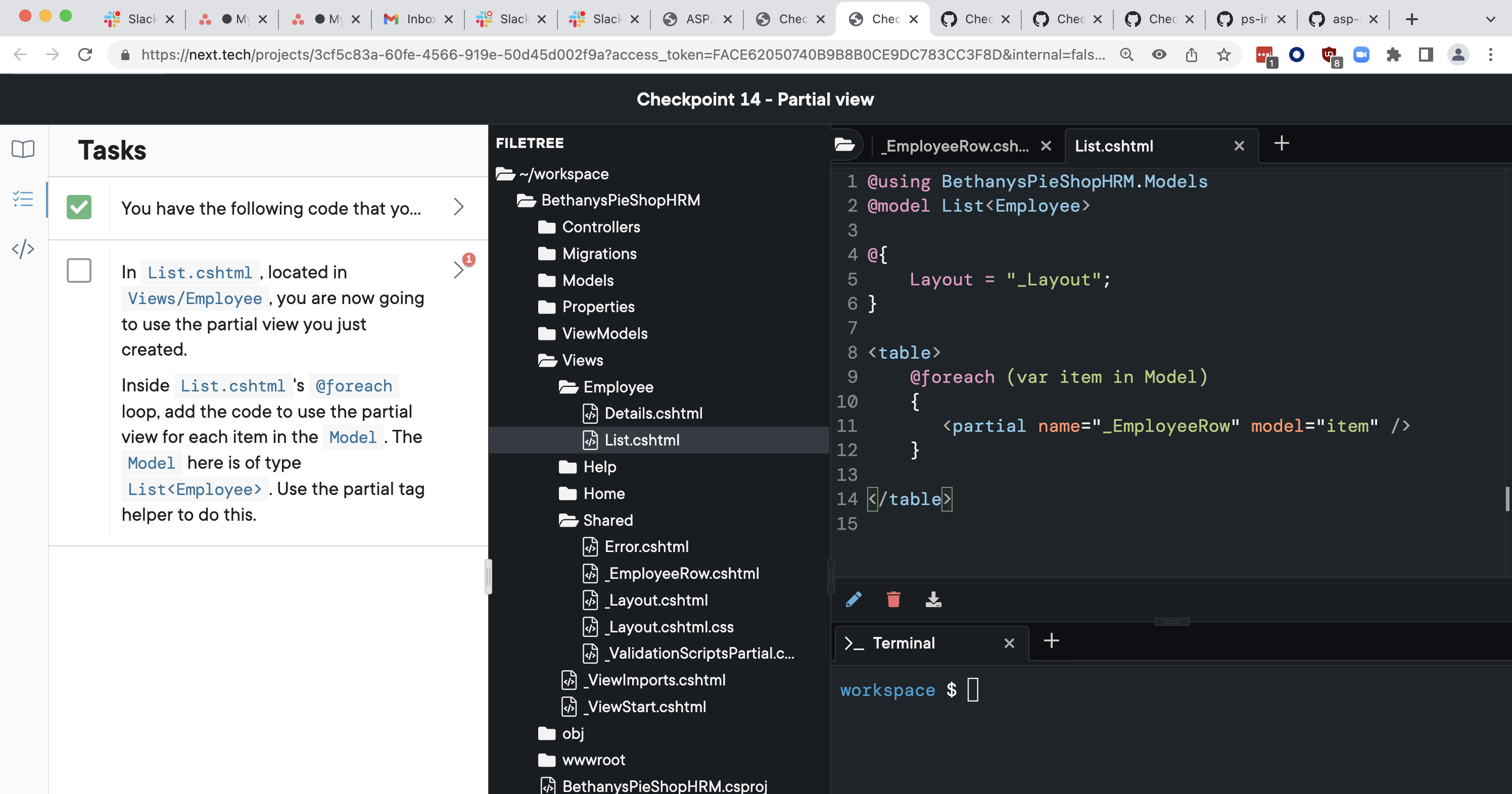The height and width of the screenshot is (794, 1512).
Task: Expand the Models folder
Action: click(575, 280)
